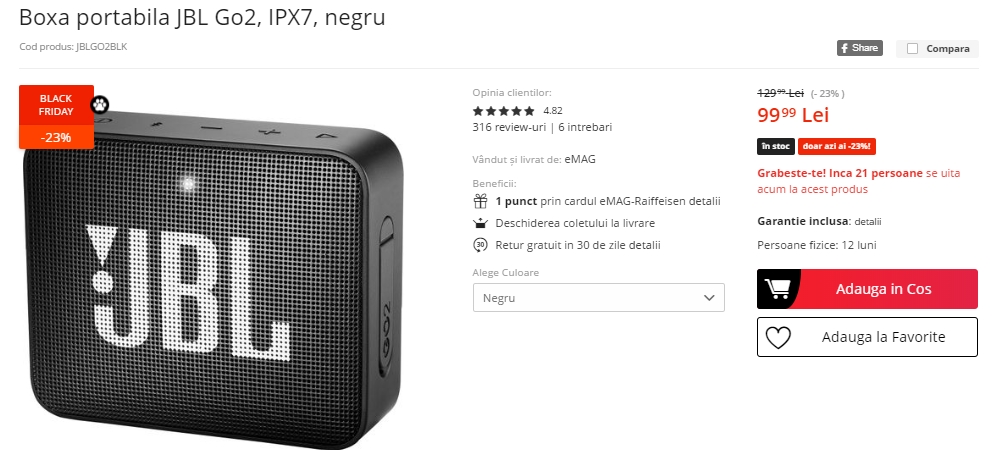Tick the Compara checkbox

click(912, 49)
